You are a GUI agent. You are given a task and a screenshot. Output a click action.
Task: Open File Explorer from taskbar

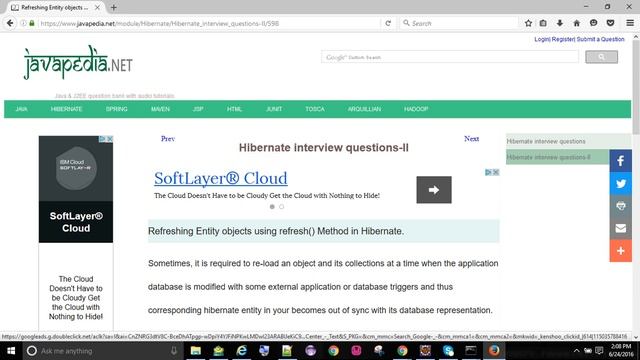[196, 351]
